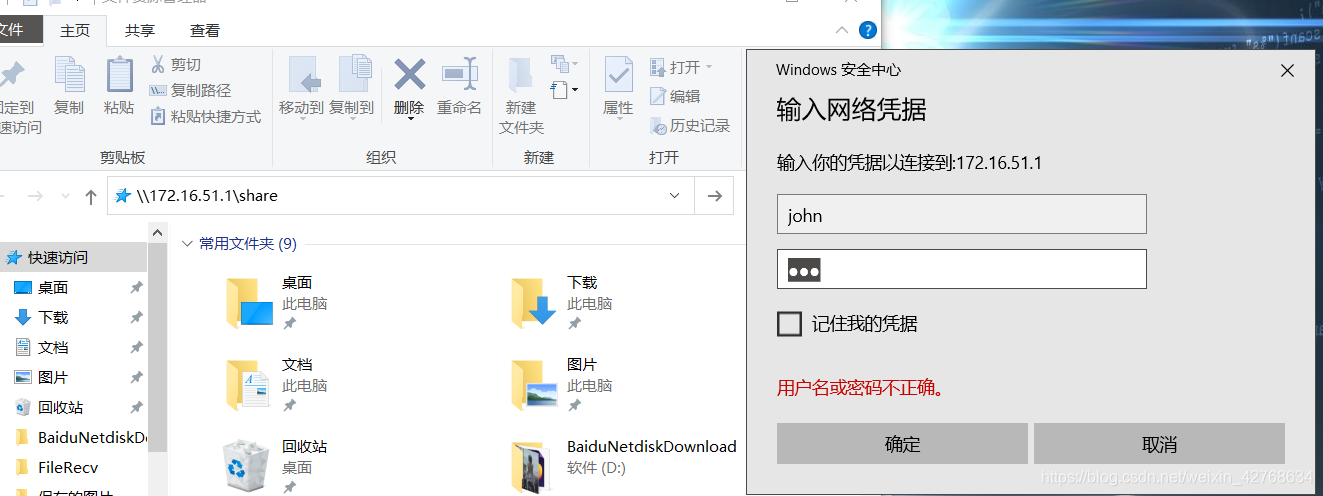Screen dimensions: 1323x496
Task: Open Downloads (下载) folder icon in list
Action: point(533,303)
